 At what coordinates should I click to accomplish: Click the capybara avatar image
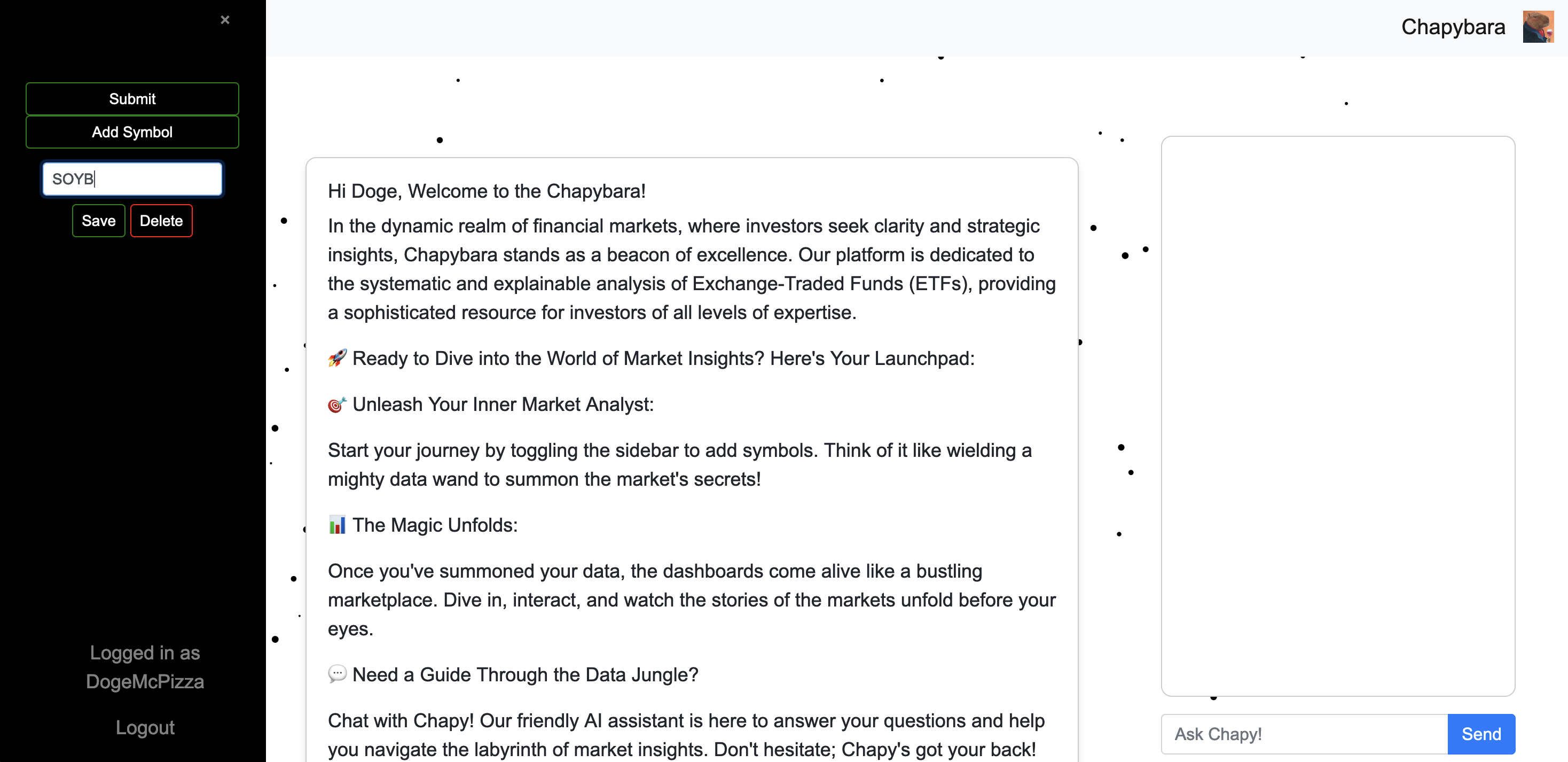point(1538,27)
